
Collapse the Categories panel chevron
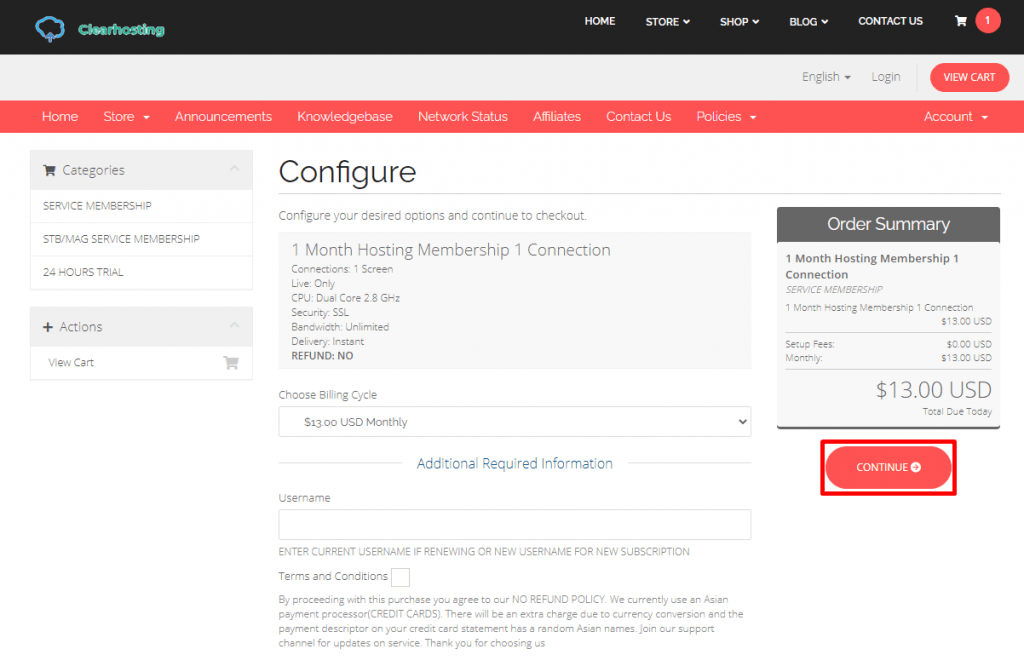(234, 168)
